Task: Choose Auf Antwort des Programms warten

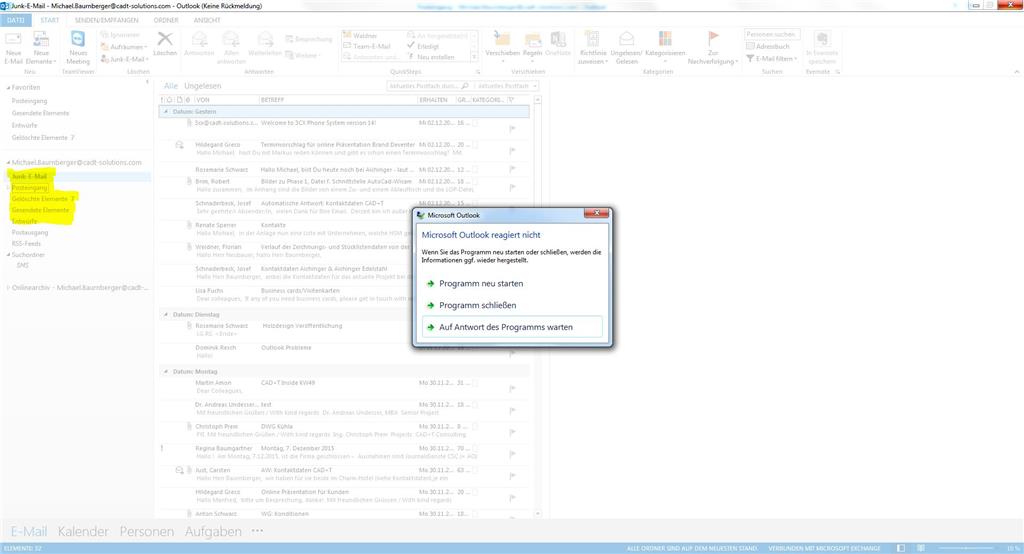Action: 512,327
